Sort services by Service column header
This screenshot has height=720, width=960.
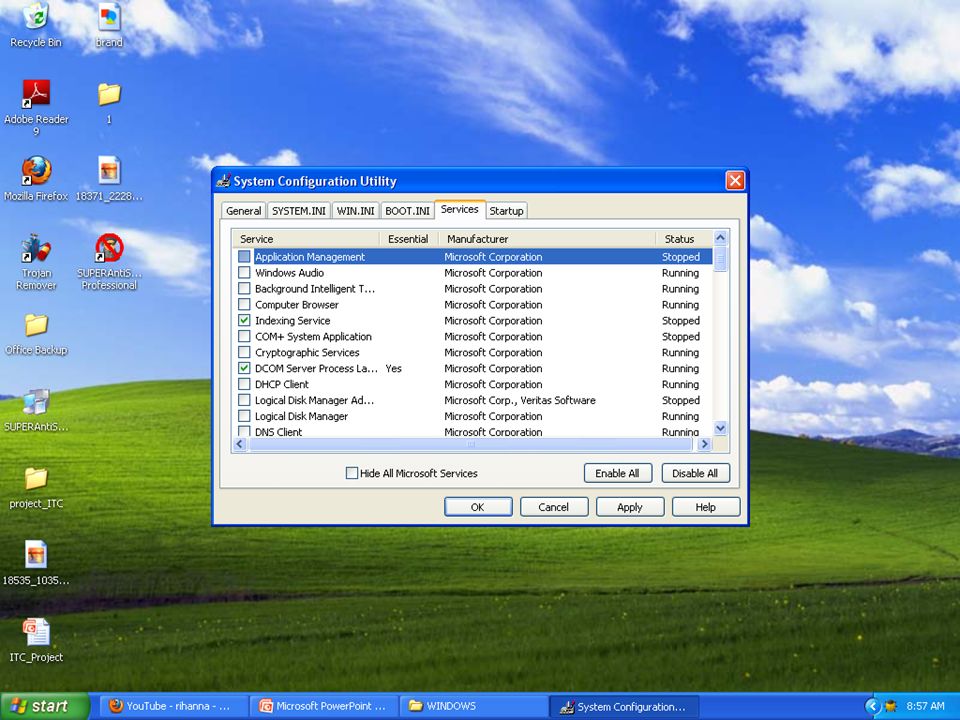tap(306, 239)
